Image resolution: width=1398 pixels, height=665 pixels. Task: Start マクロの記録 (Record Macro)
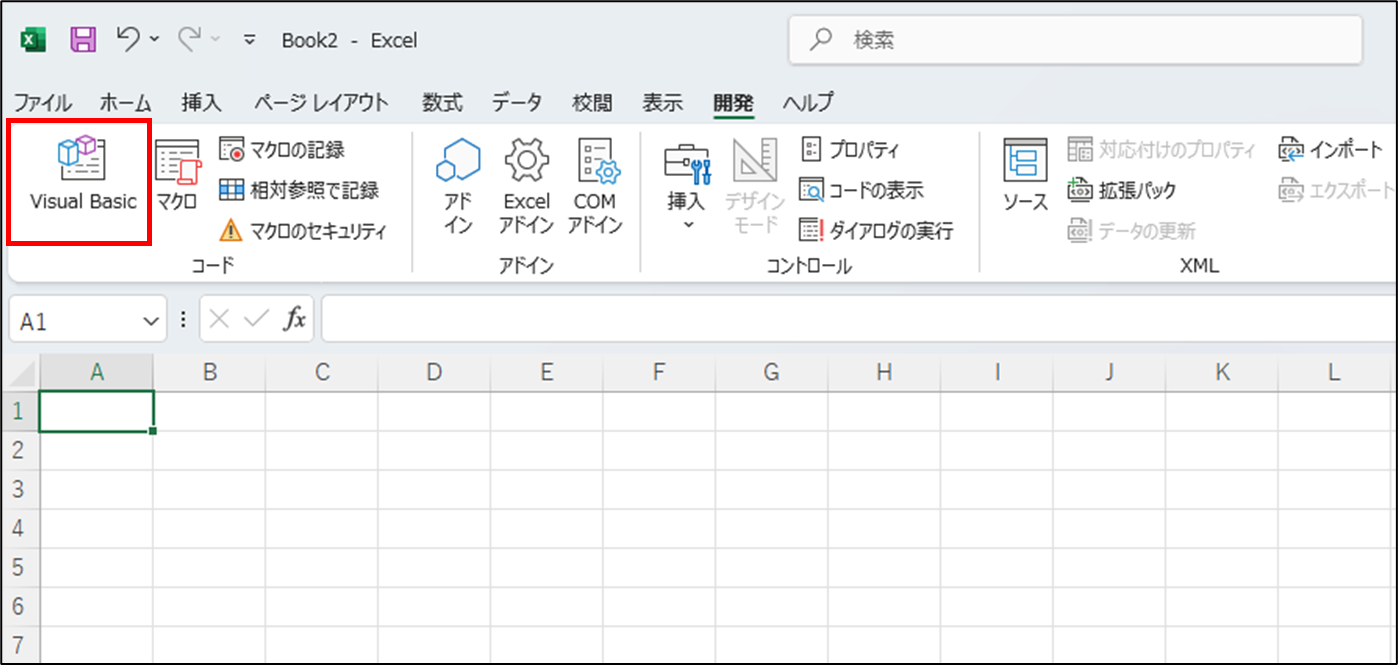pos(282,150)
